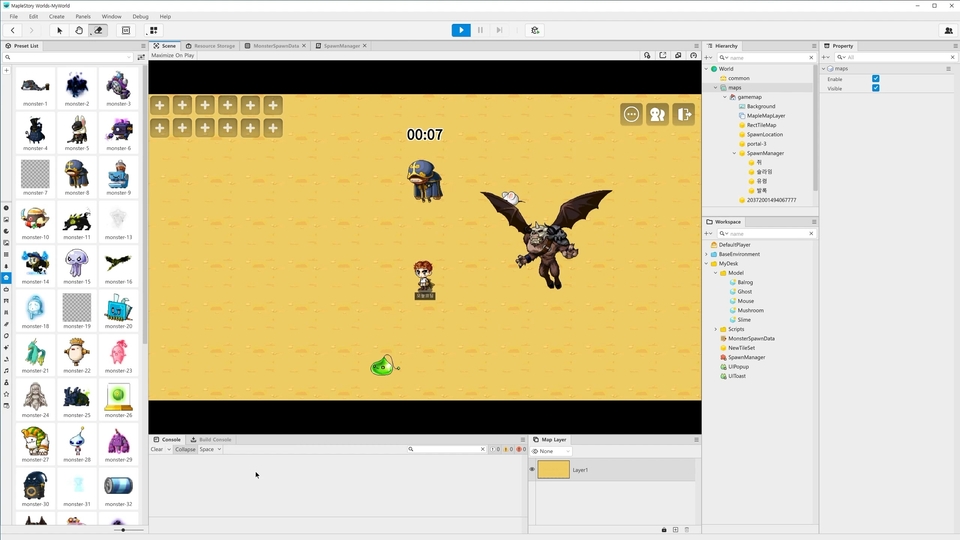Click the delete layer trash icon
This screenshot has height=540, width=960.
point(687,530)
